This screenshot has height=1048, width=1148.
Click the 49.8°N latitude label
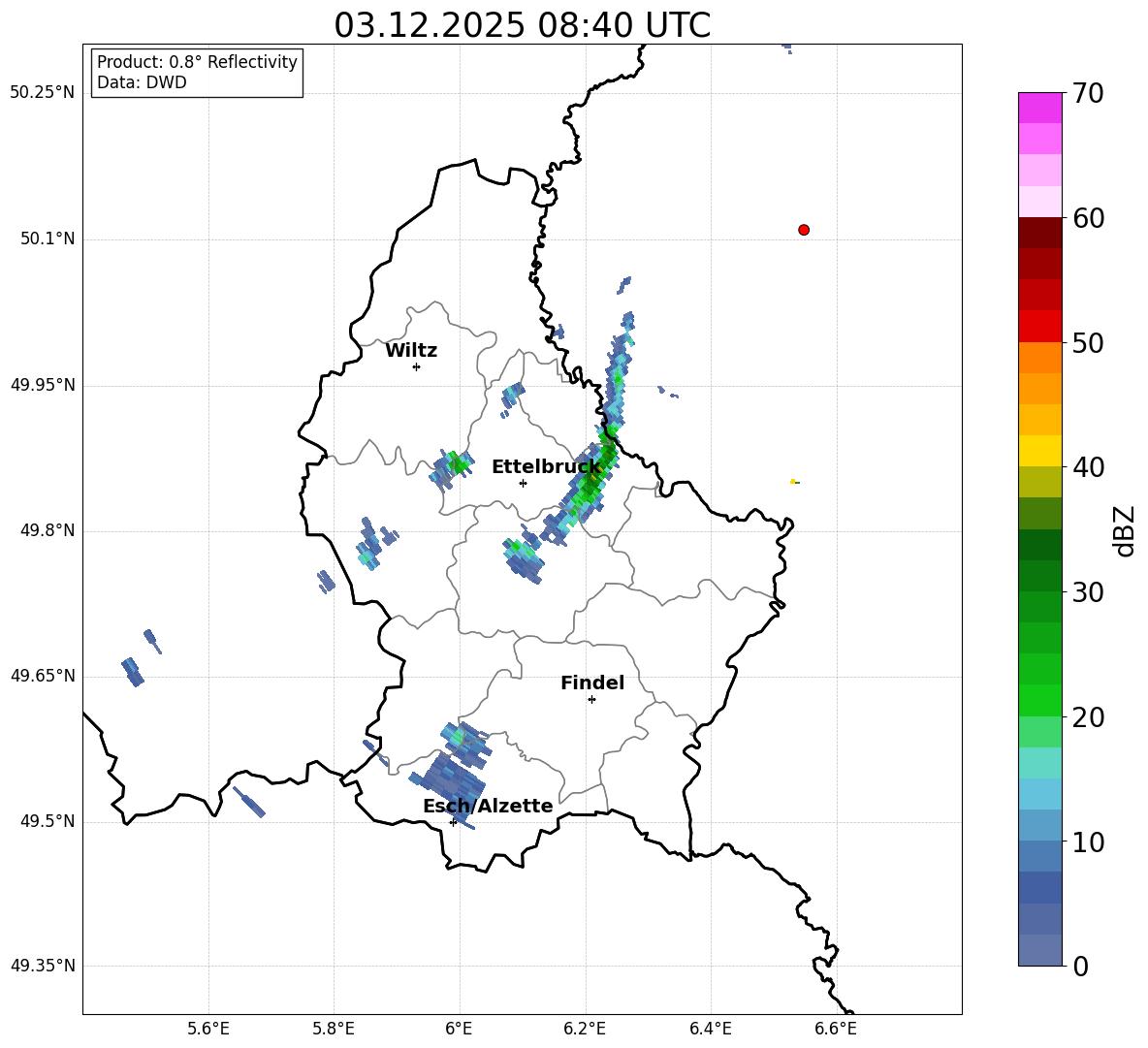coord(47,530)
